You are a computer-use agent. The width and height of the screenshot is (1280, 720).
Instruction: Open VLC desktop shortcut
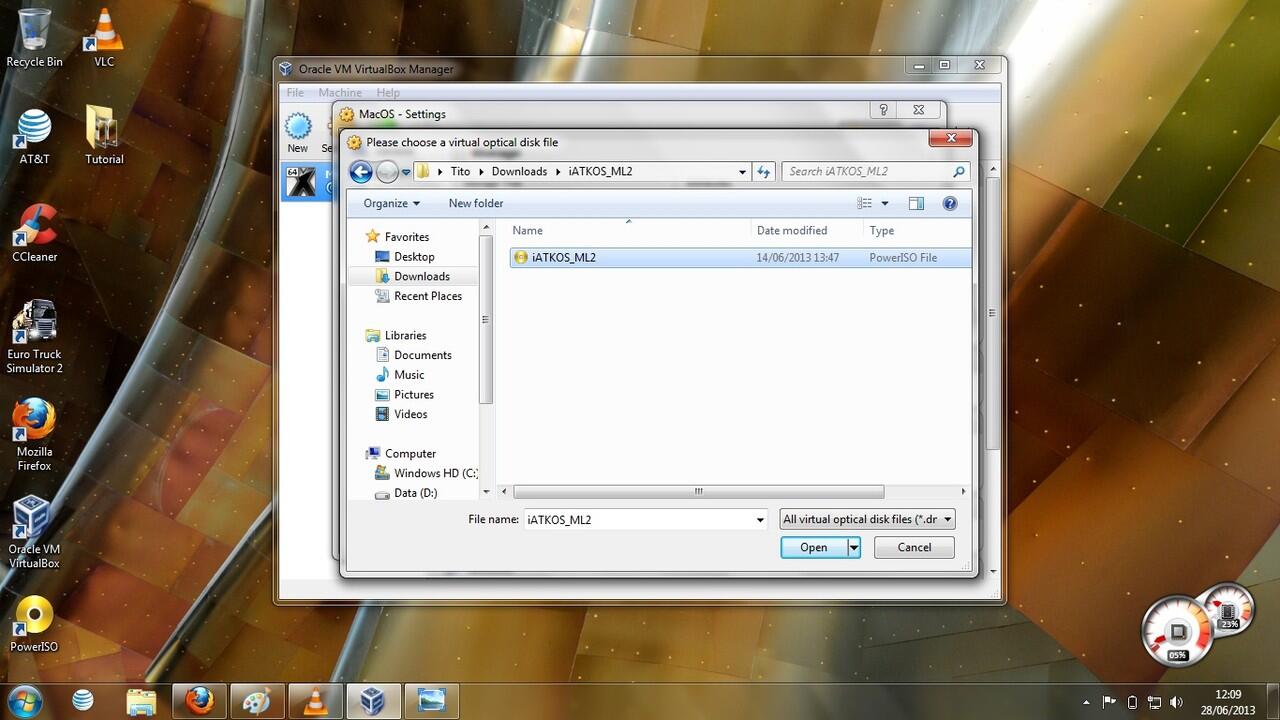[104, 38]
